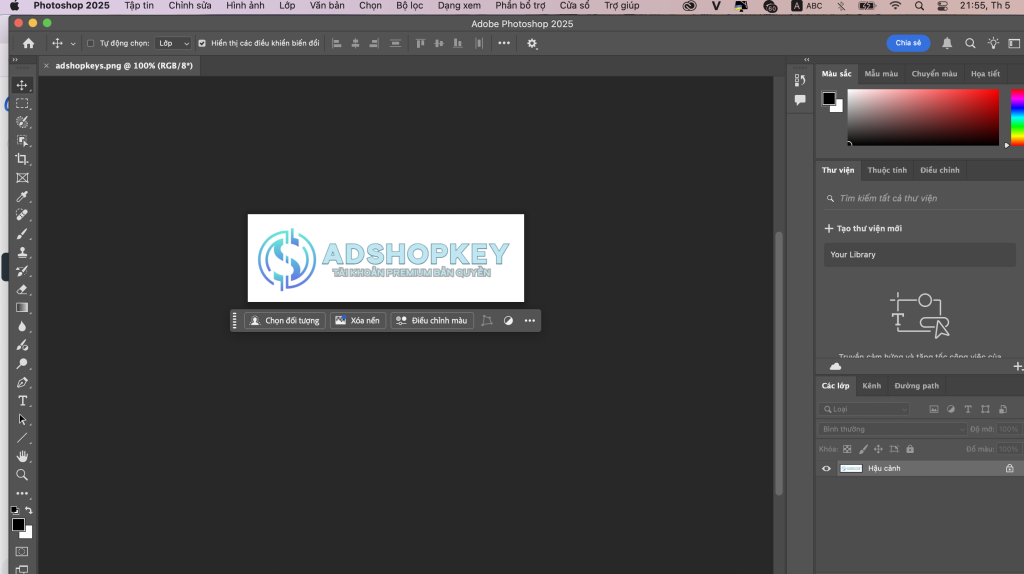
Task: Select the Frame tool
Action: 22,178
